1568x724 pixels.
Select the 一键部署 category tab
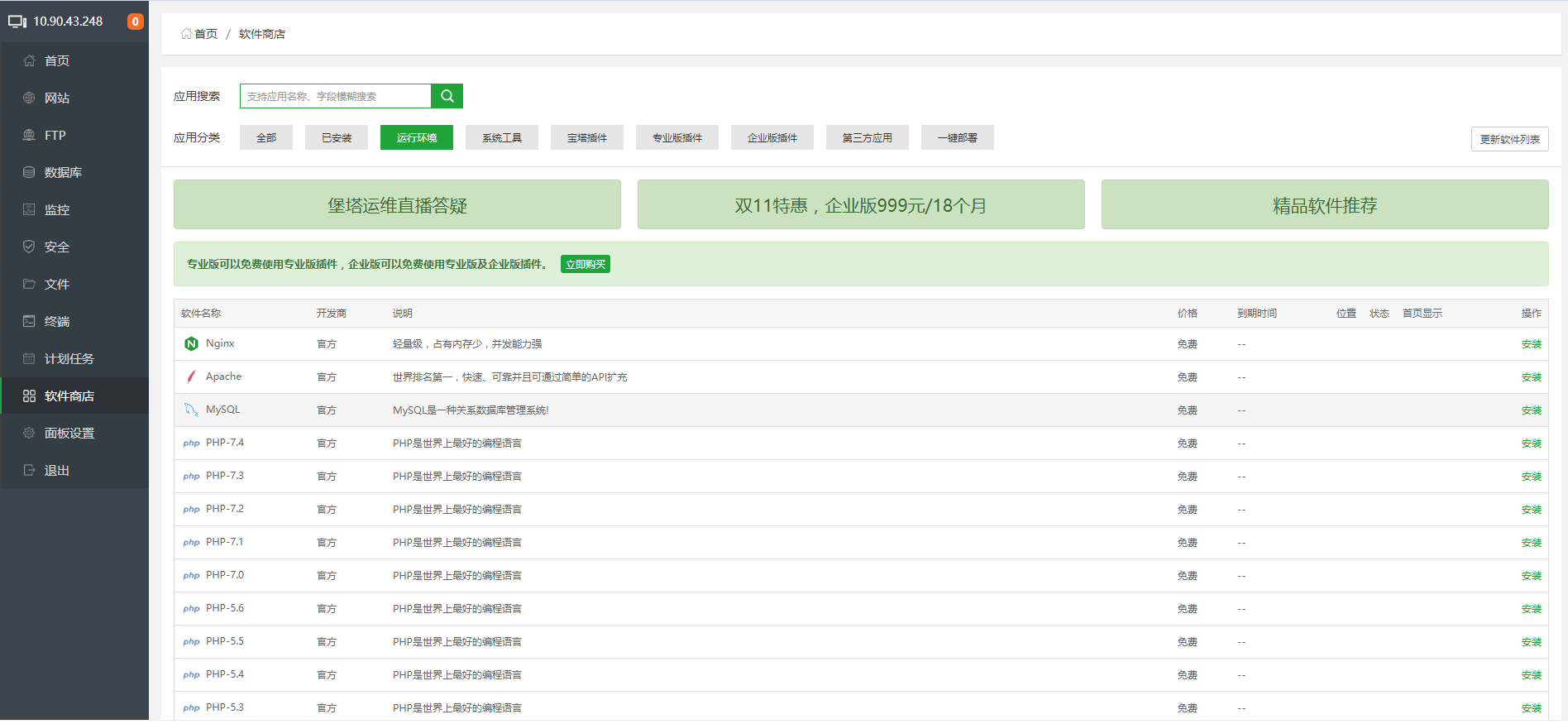(958, 137)
